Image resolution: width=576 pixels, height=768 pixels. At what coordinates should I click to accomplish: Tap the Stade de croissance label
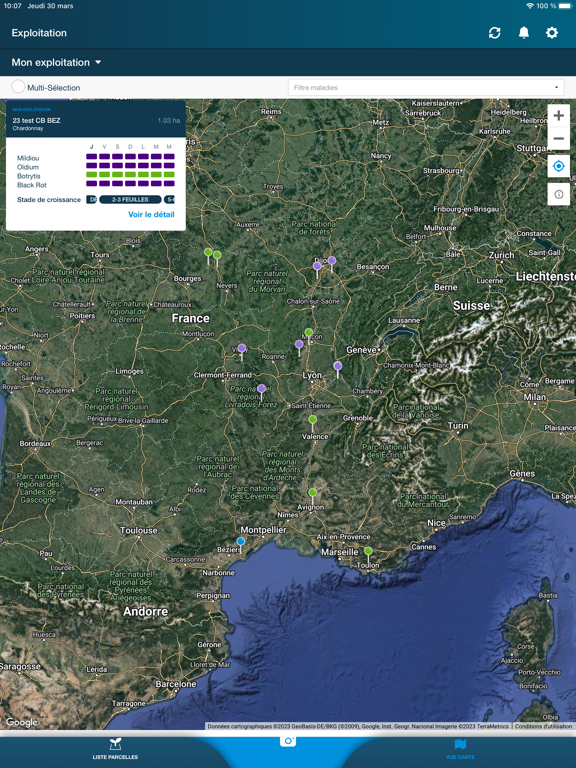pyautogui.click(x=49, y=199)
